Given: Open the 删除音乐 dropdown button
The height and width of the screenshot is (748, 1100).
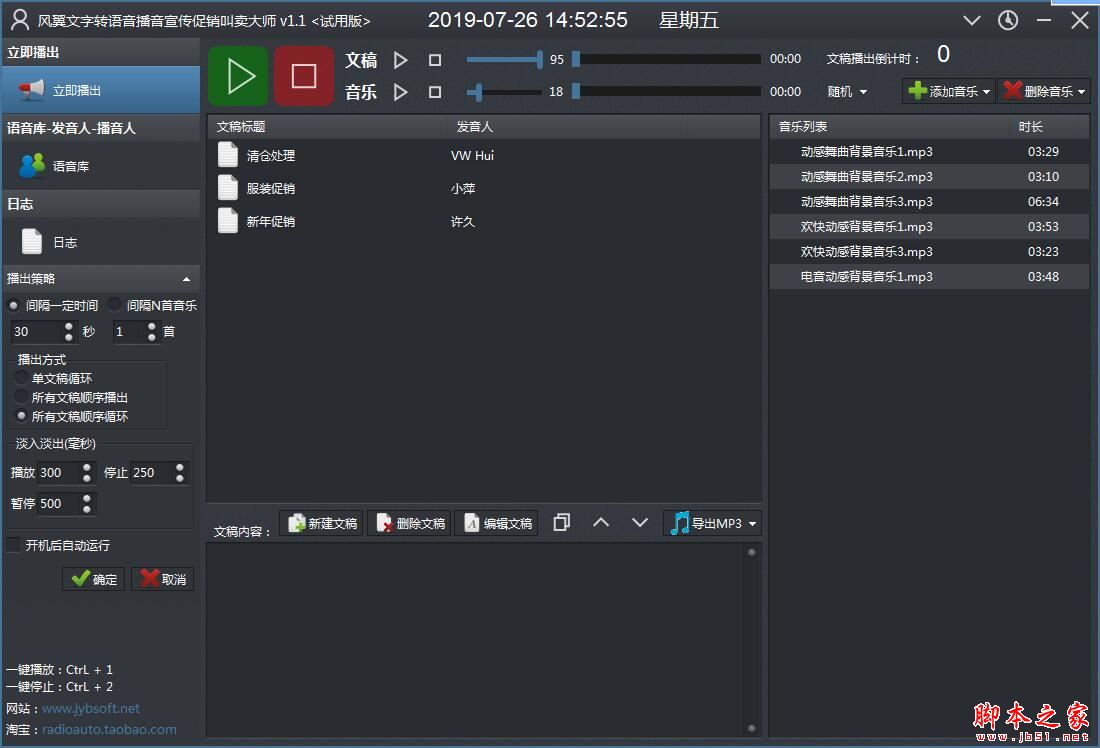Looking at the screenshot, I should pos(1044,91).
